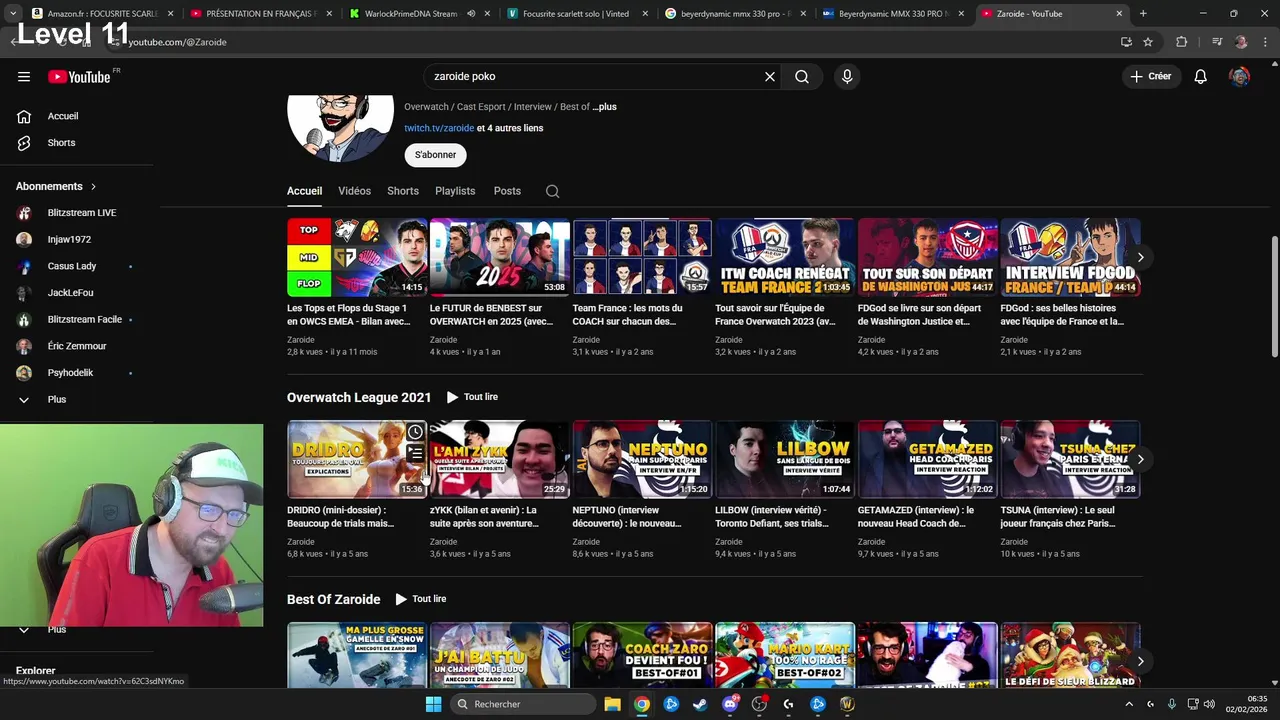
Task: Open the LILBOW interview vérité thumbnail
Action: [785, 459]
